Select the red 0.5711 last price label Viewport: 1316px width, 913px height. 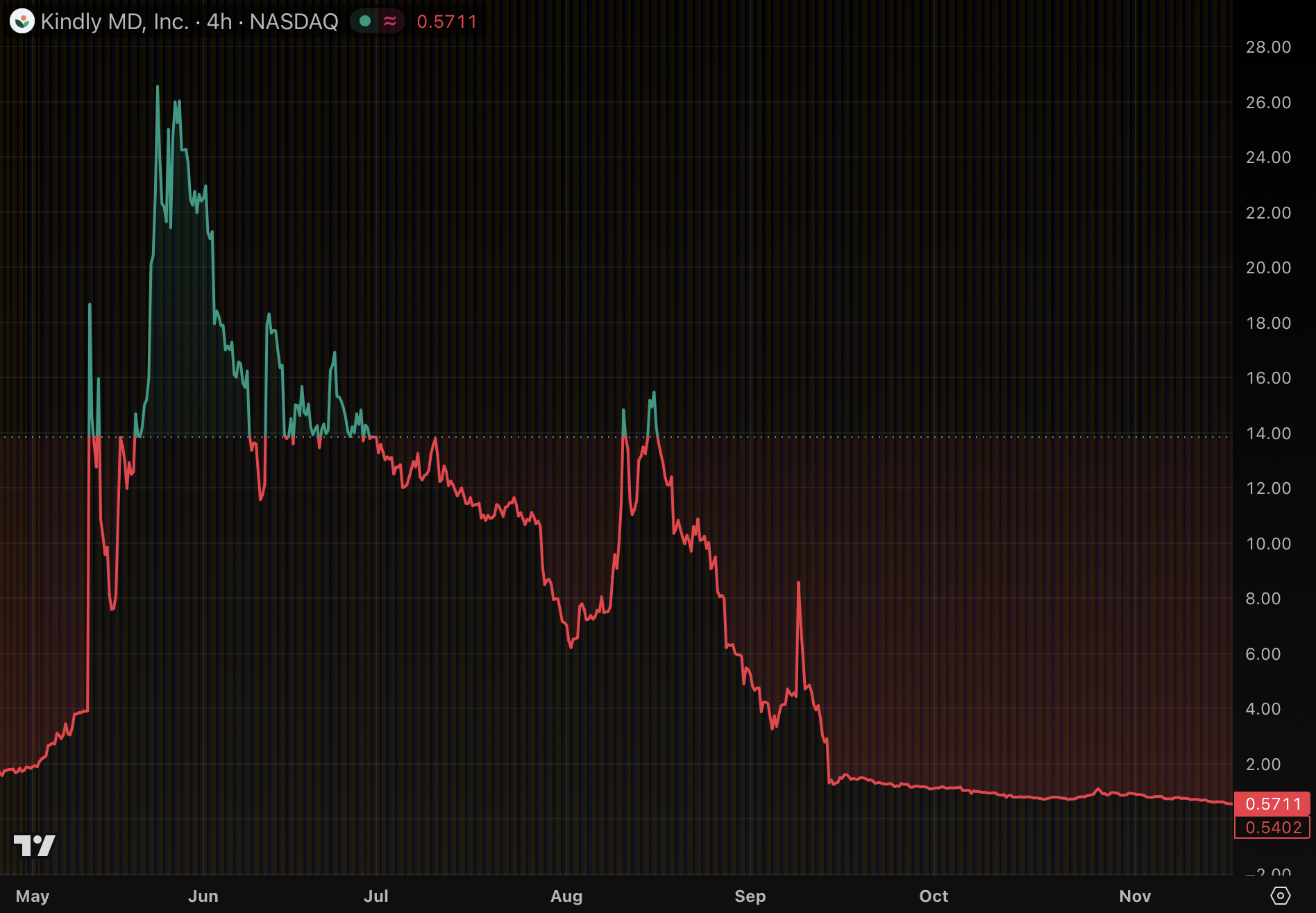tap(1272, 804)
